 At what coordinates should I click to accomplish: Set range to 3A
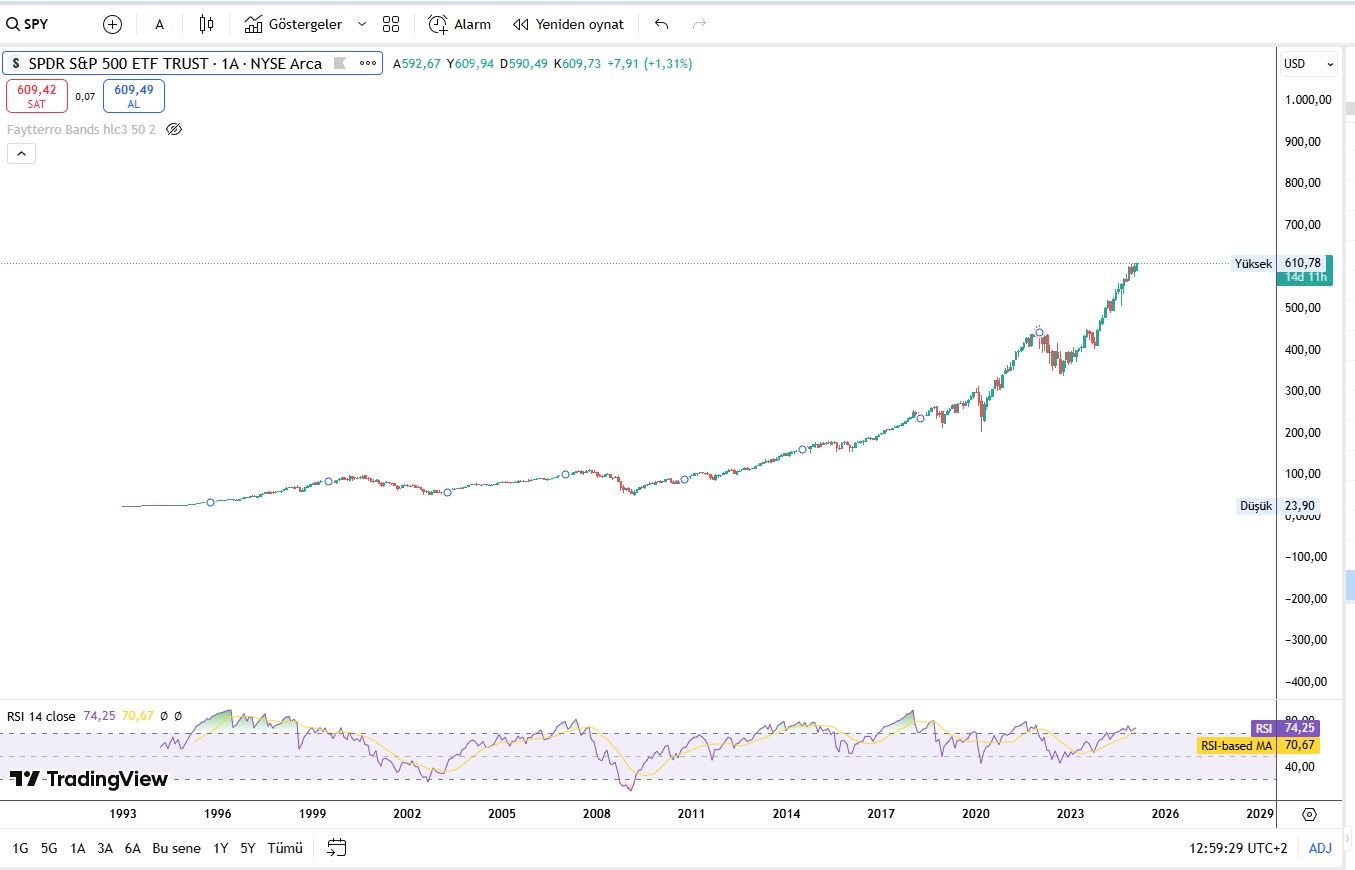(x=105, y=848)
